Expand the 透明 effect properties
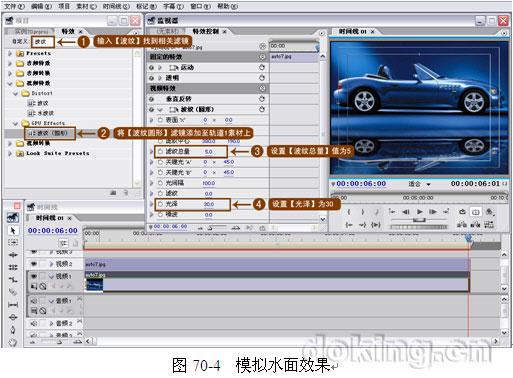 160,78
